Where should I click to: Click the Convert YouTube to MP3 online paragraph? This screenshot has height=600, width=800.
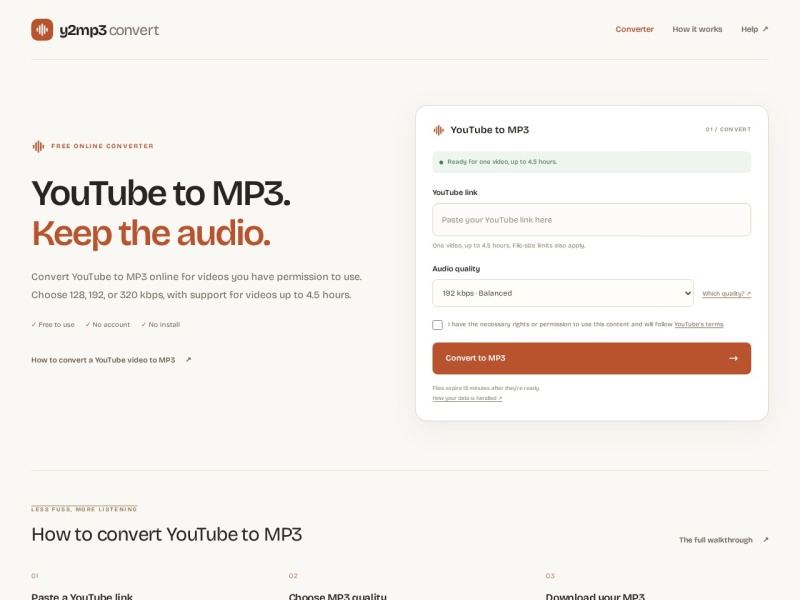pos(196,286)
